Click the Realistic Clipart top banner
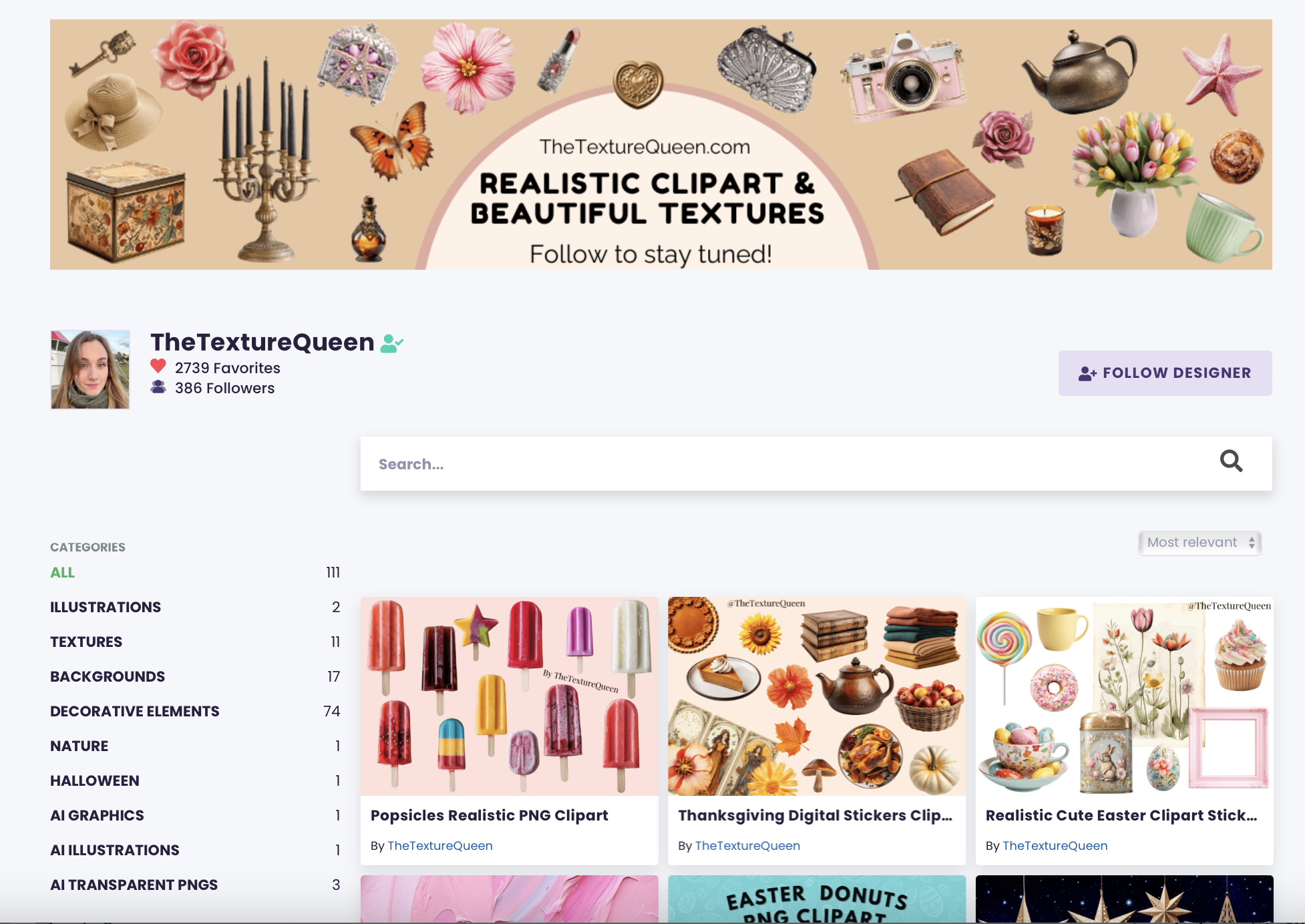Image resolution: width=1305 pixels, height=924 pixels. point(661,144)
